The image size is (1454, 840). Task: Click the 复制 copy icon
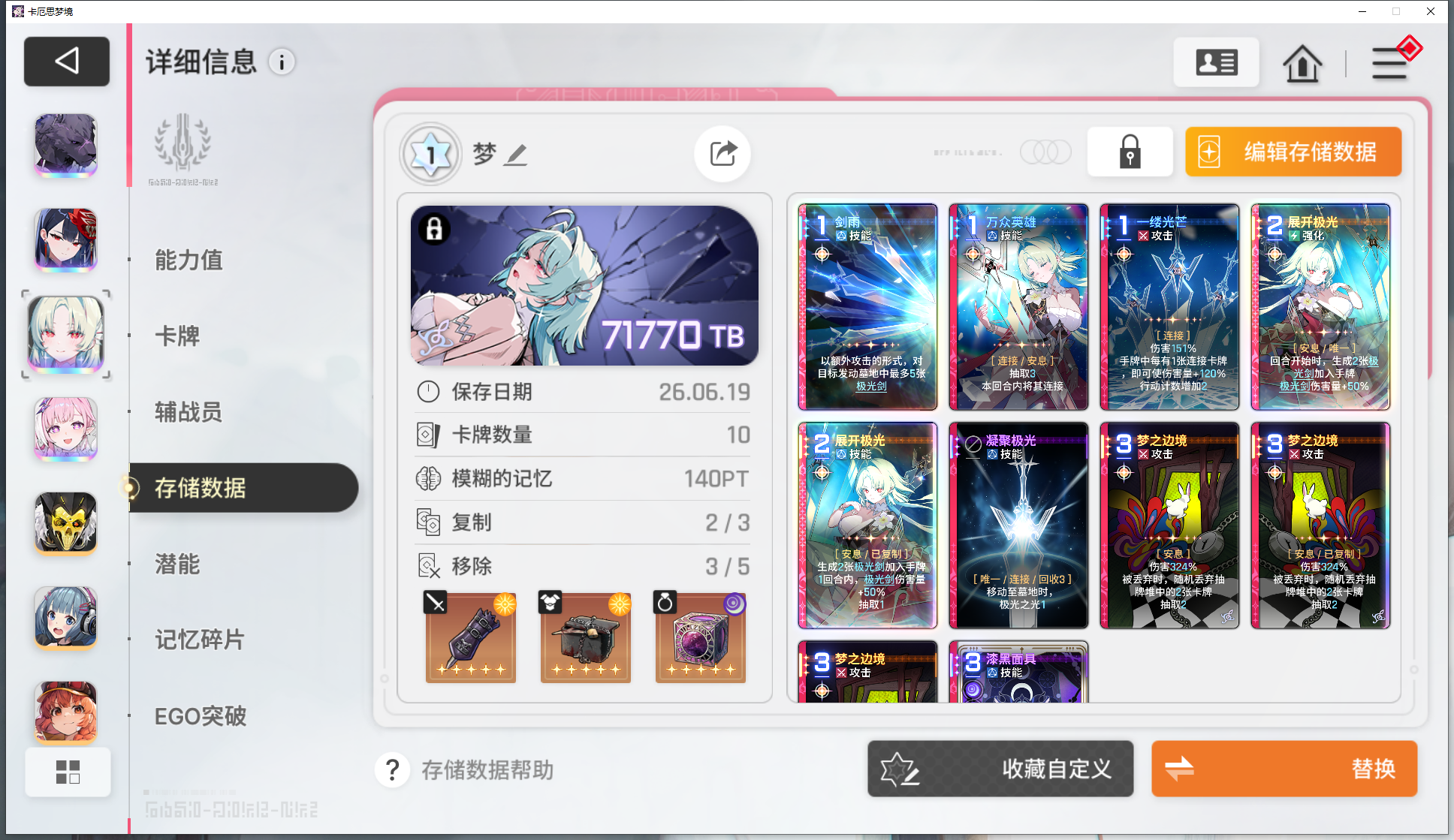tap(428, 522)
